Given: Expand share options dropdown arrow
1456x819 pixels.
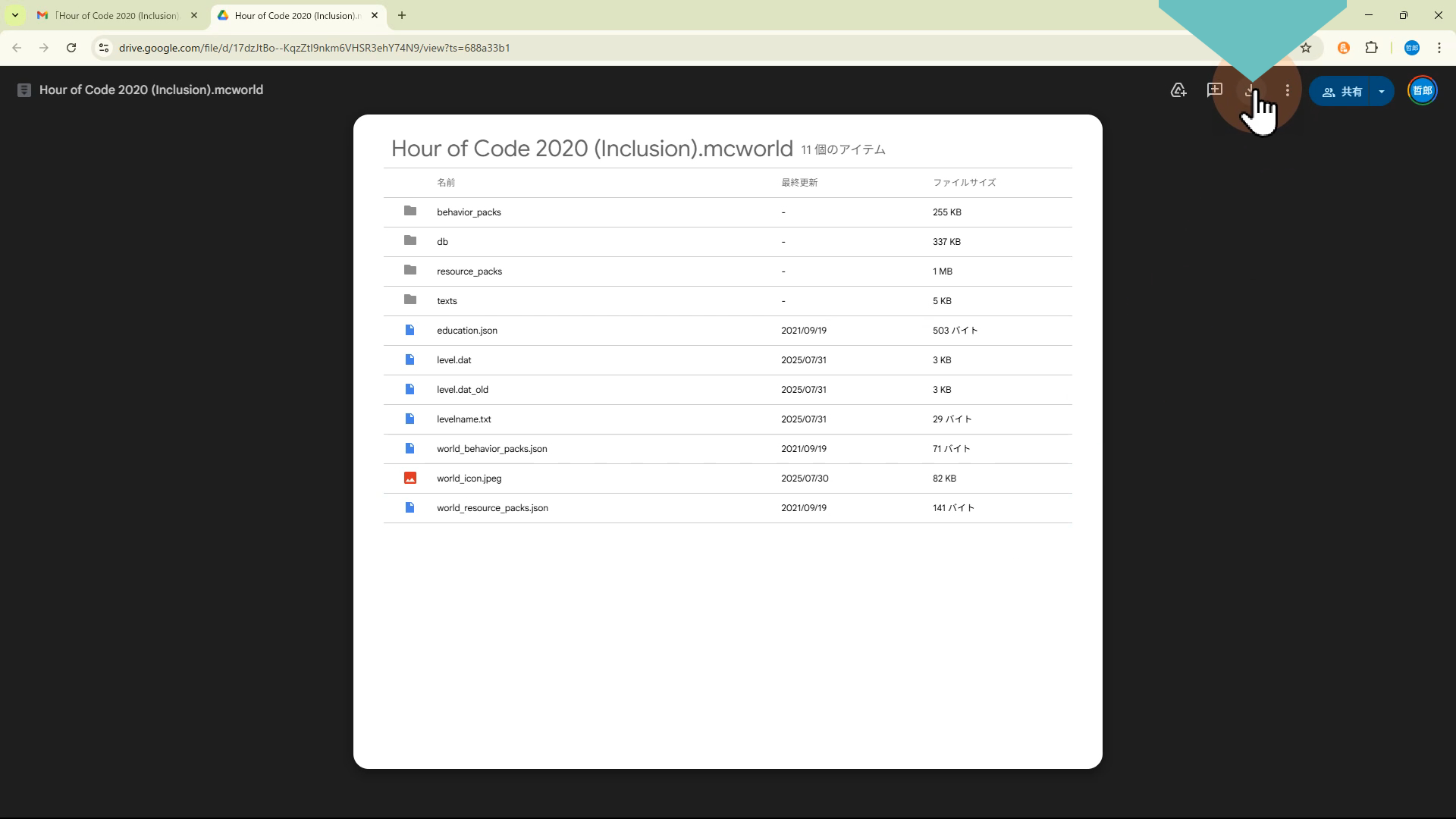Looking at the screenshot, I should [x=1382, y=91].
